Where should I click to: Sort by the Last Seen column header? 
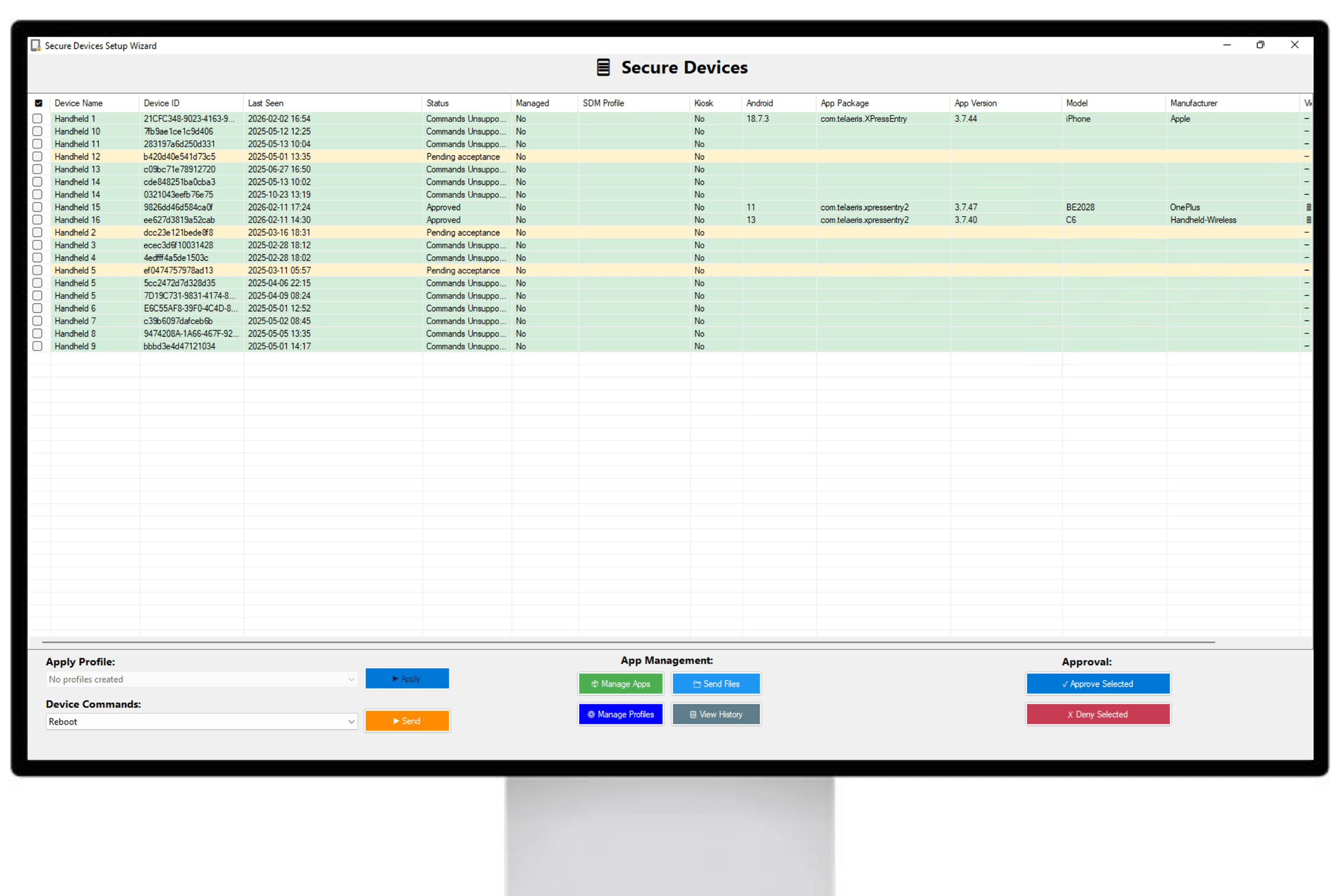tap(266, 103)
